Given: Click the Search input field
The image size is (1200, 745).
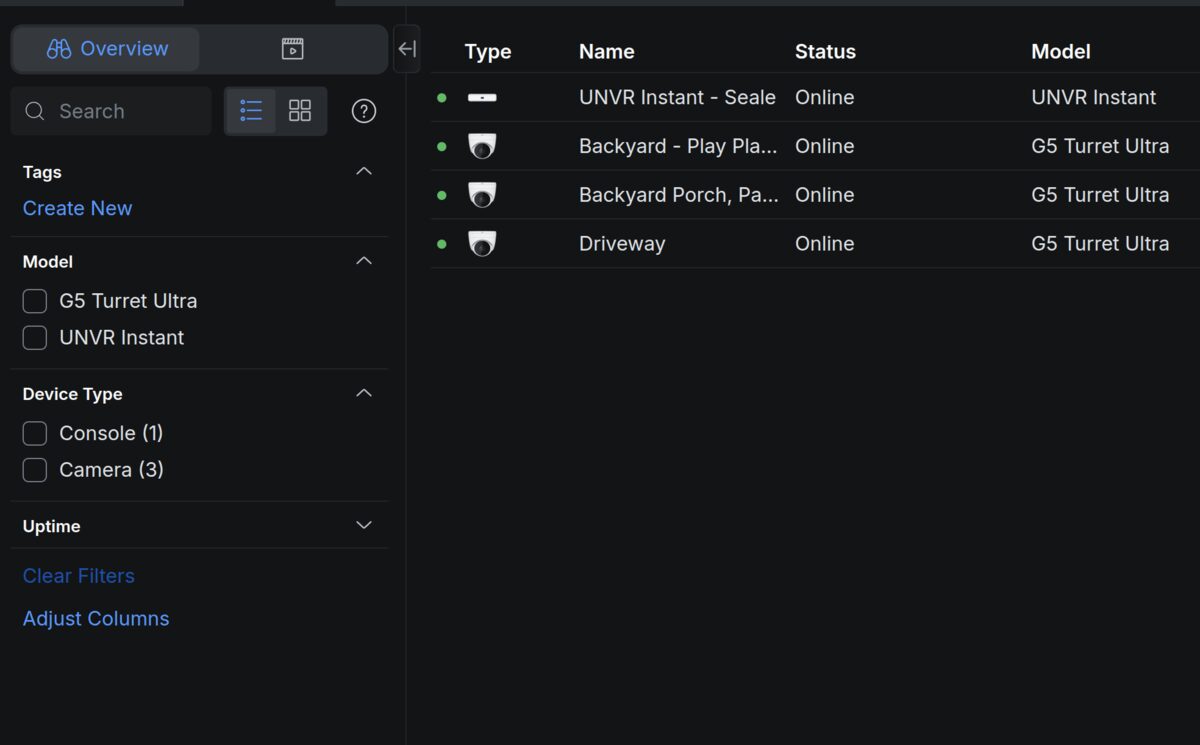Looking at the screenshot, I should (x=111, y=111).
